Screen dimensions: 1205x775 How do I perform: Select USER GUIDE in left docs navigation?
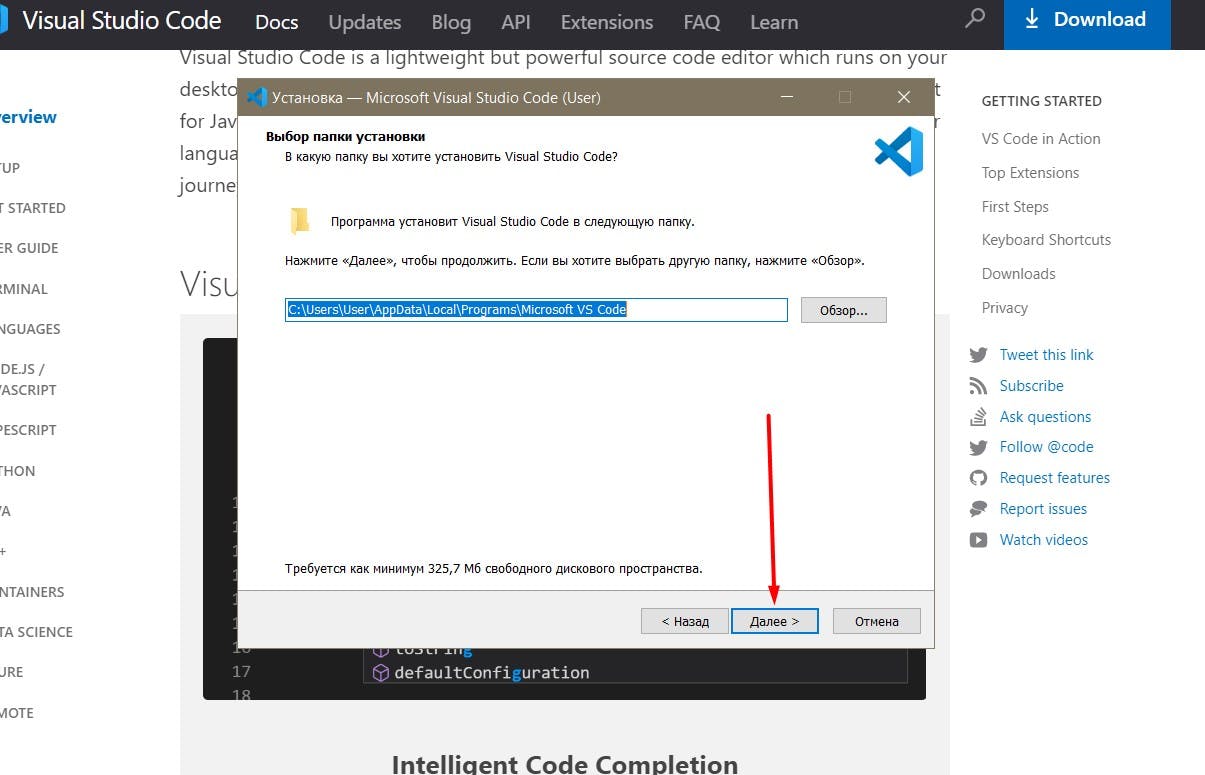(x=29, y=248)
